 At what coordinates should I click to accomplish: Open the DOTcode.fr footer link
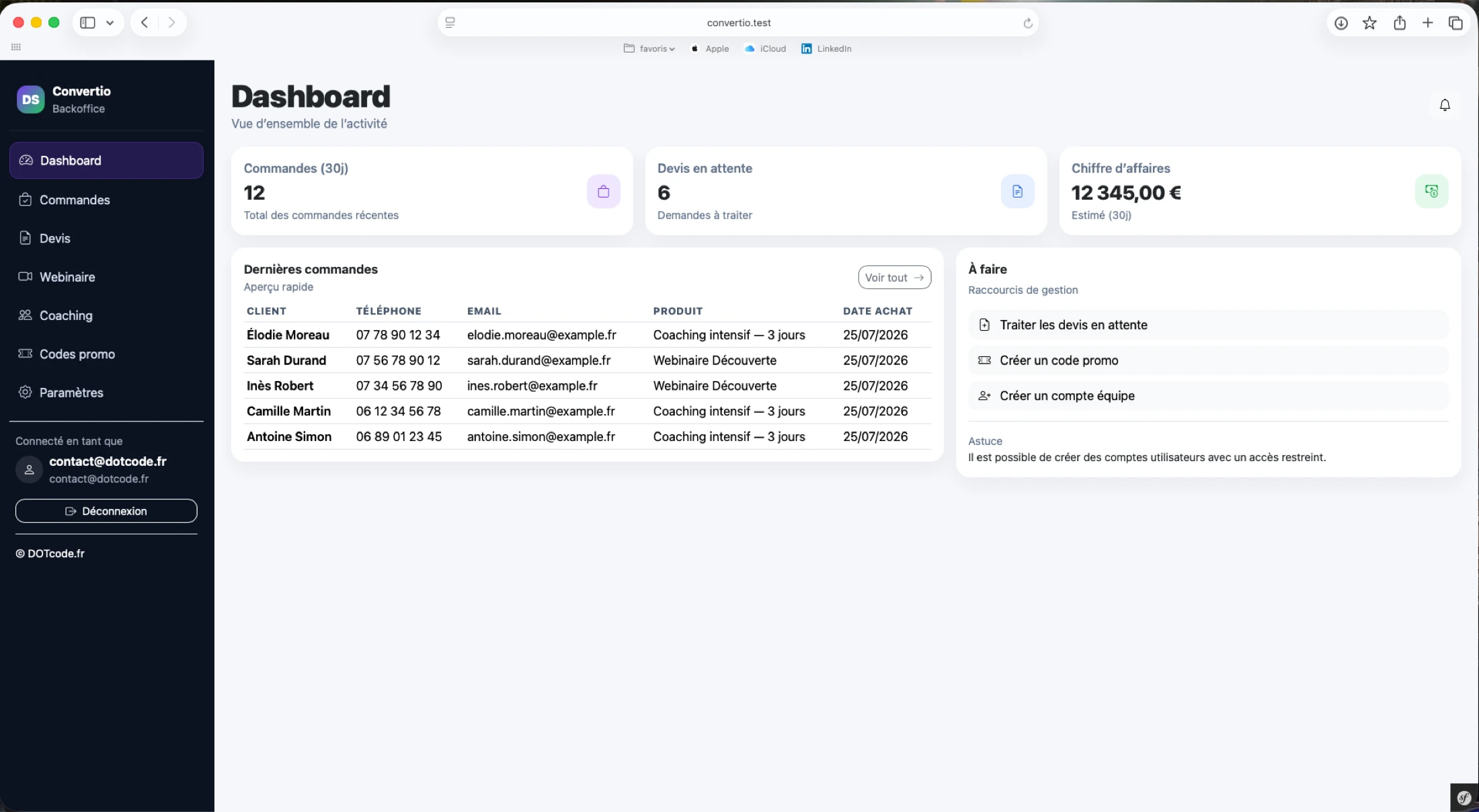point(50,553)
